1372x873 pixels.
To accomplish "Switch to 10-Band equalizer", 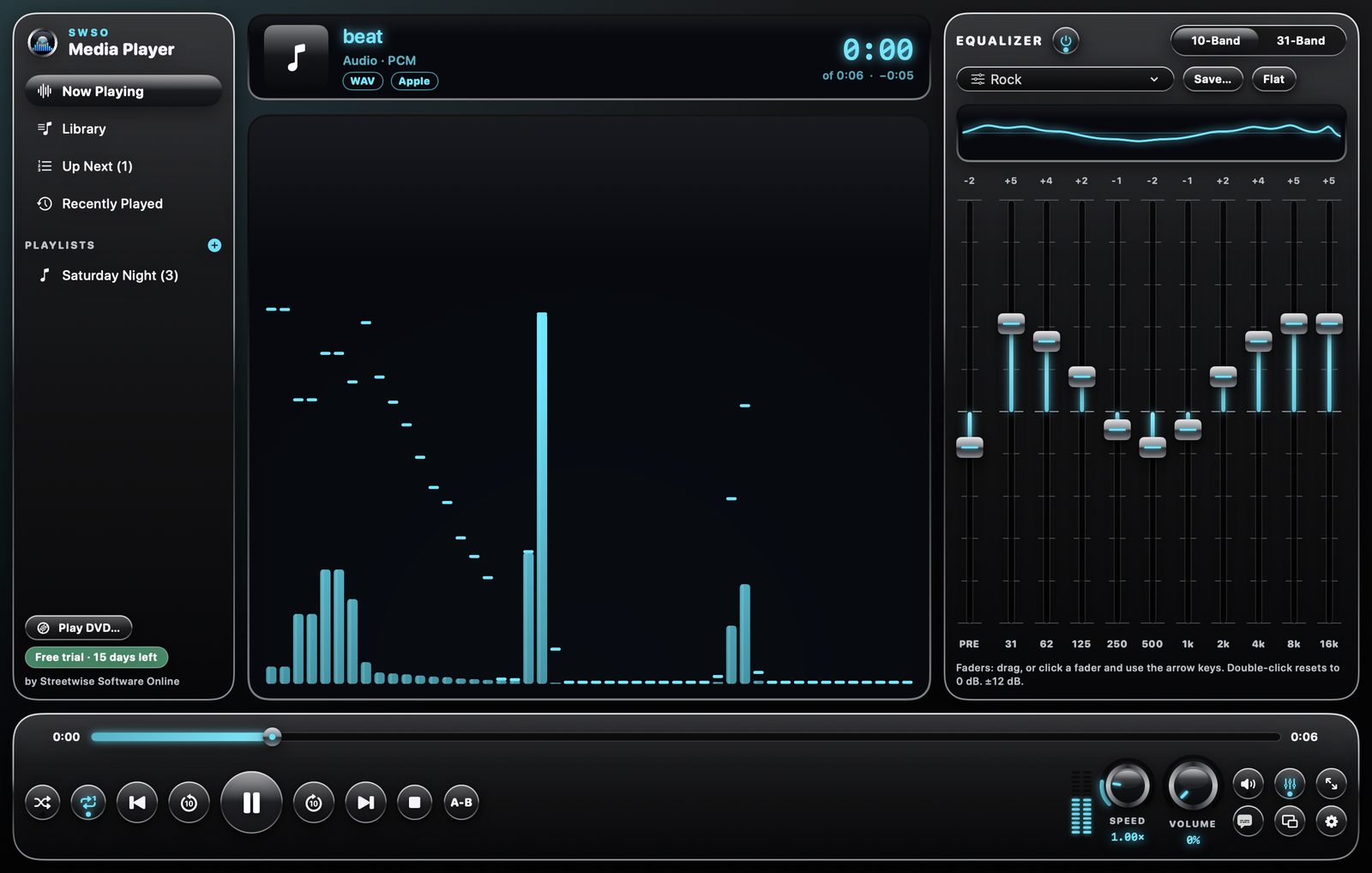I will 1215,40.
